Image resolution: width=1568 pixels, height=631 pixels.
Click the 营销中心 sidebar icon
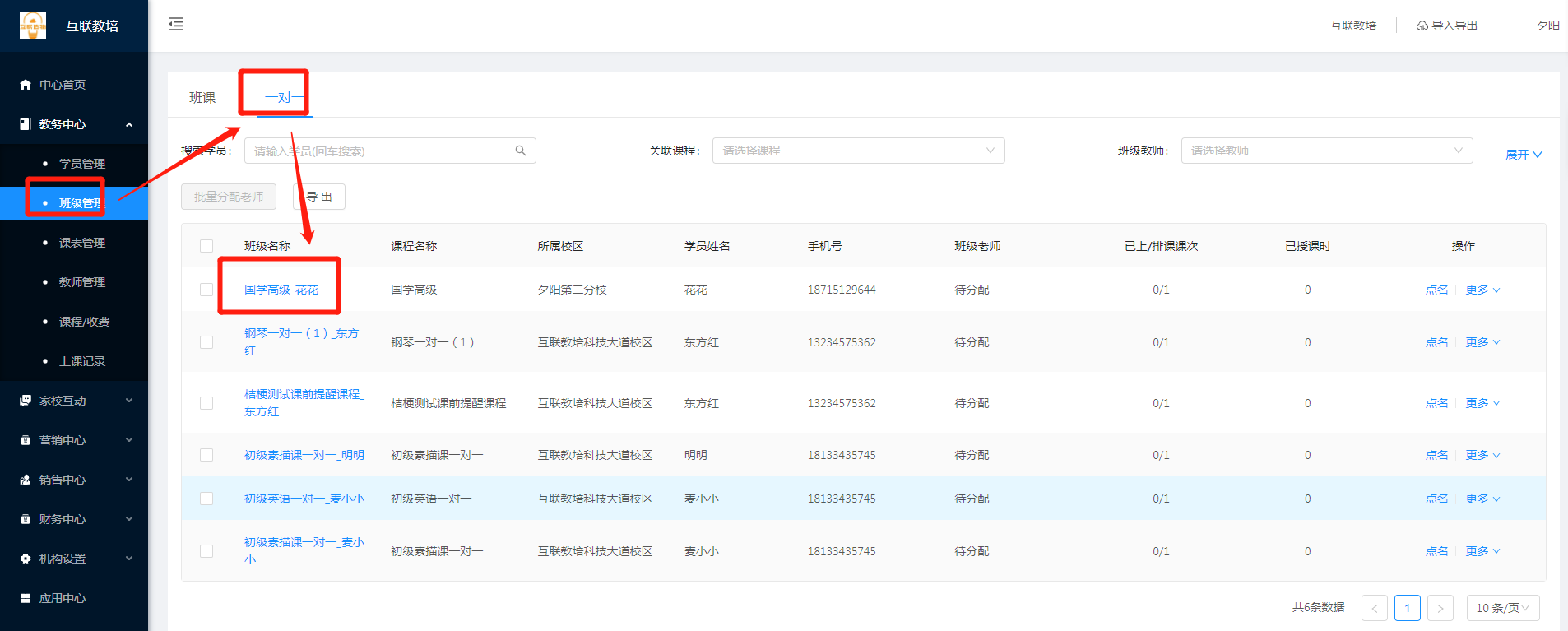(26, 440)
